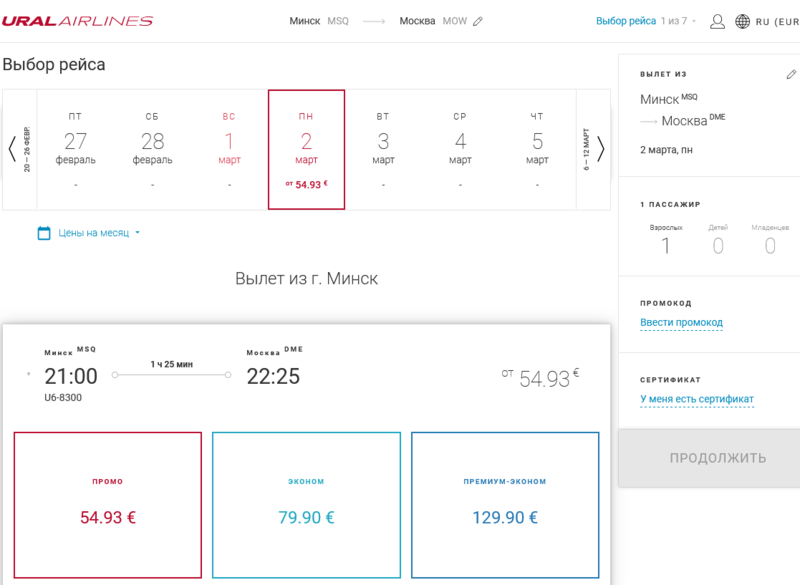Edit route with pencil icon beside Москва MOW

click(478, 21)
